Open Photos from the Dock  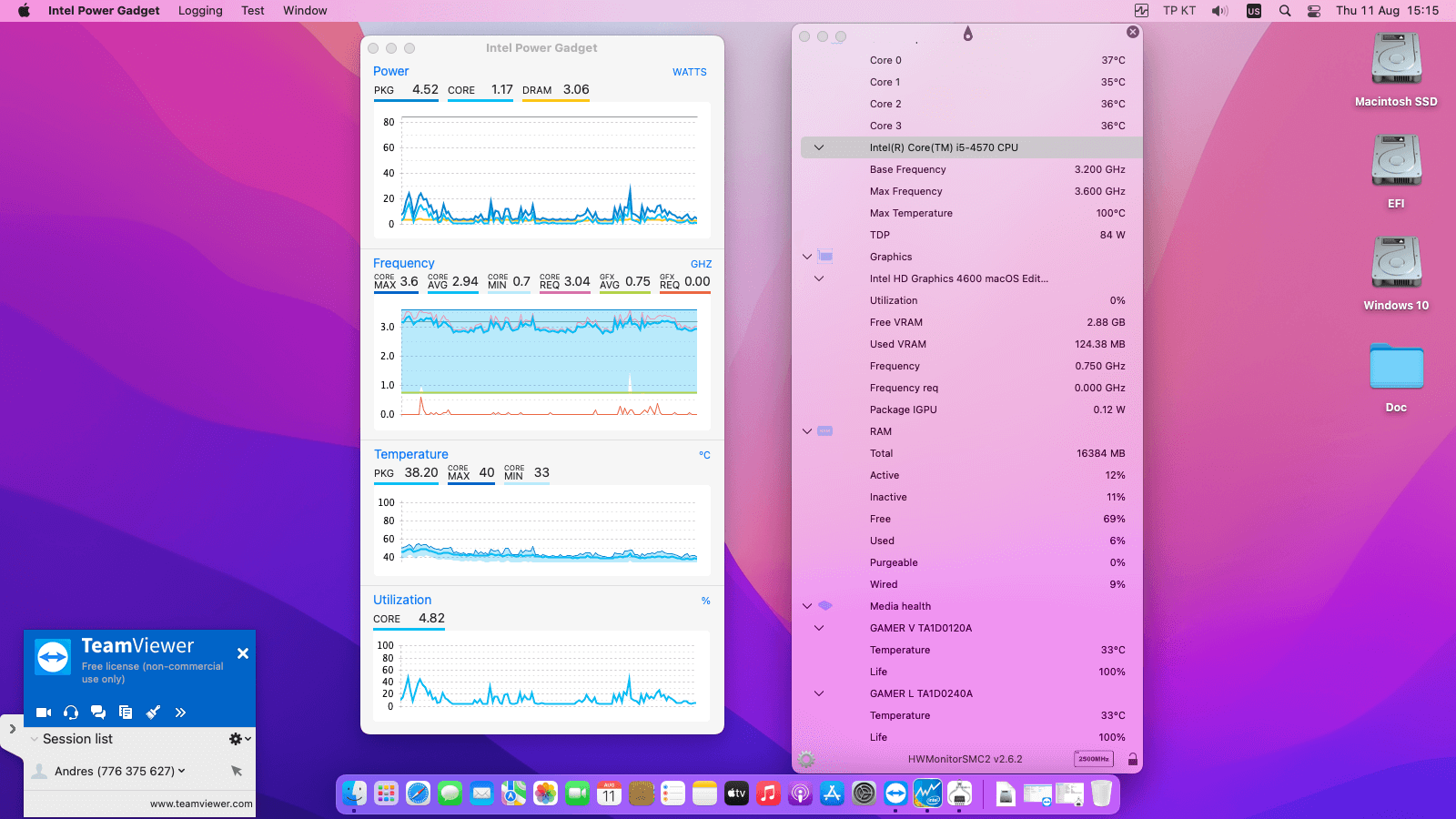(545, 794)
